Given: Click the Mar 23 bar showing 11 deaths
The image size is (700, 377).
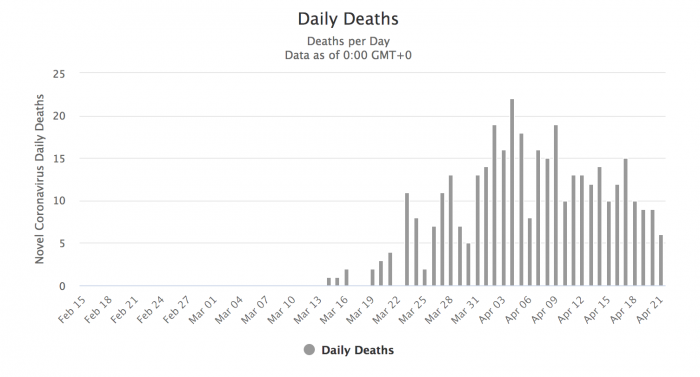Looking at the screenshot, I should point(407,239).
